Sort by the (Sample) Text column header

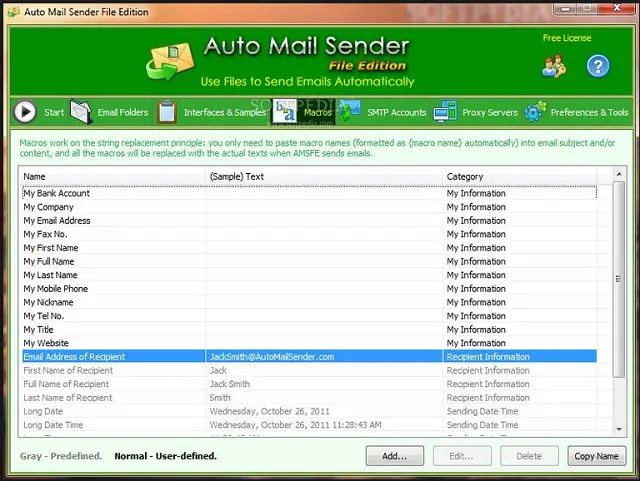[324, 176]
